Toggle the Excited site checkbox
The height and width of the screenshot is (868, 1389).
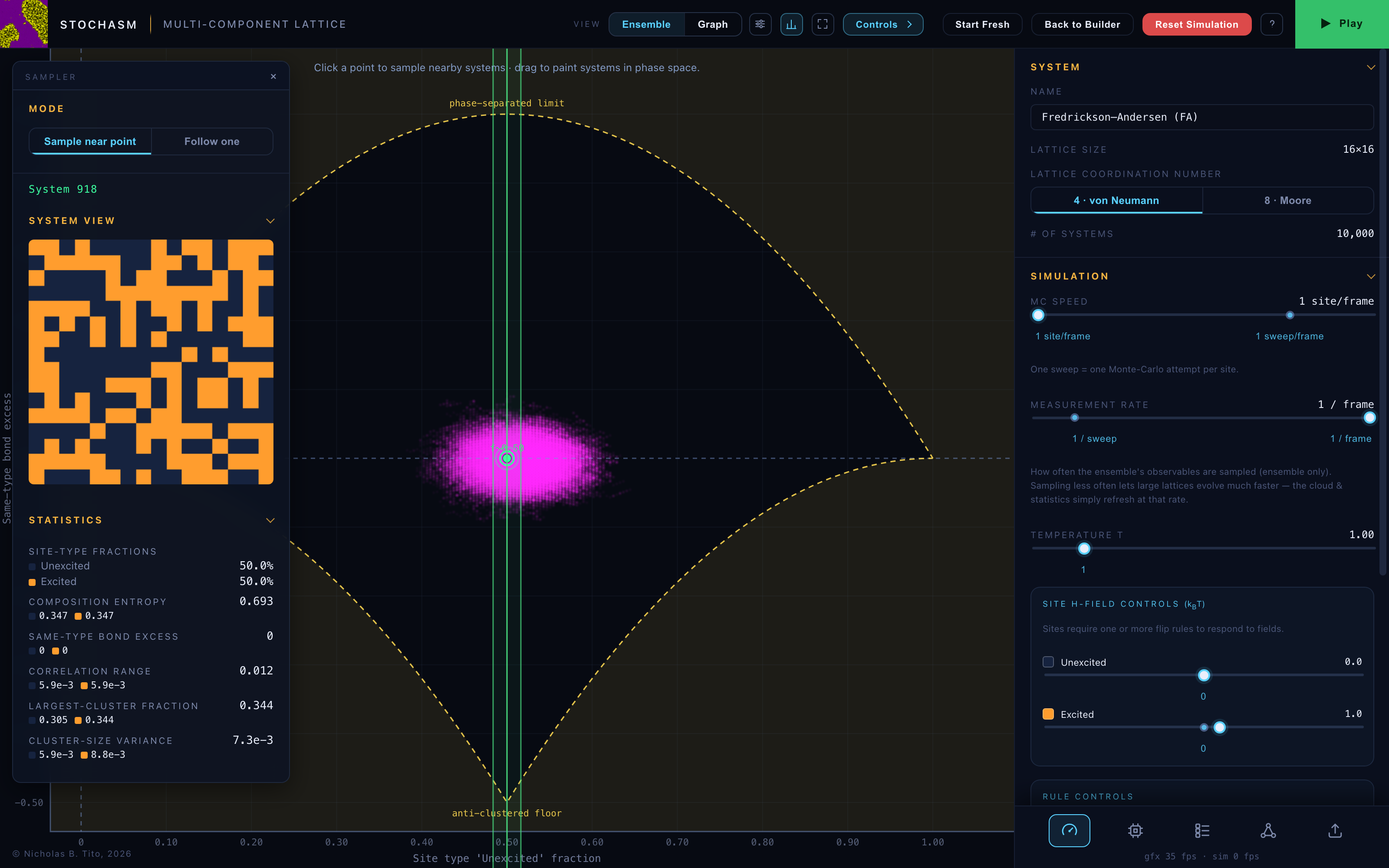pos(1048,713)
